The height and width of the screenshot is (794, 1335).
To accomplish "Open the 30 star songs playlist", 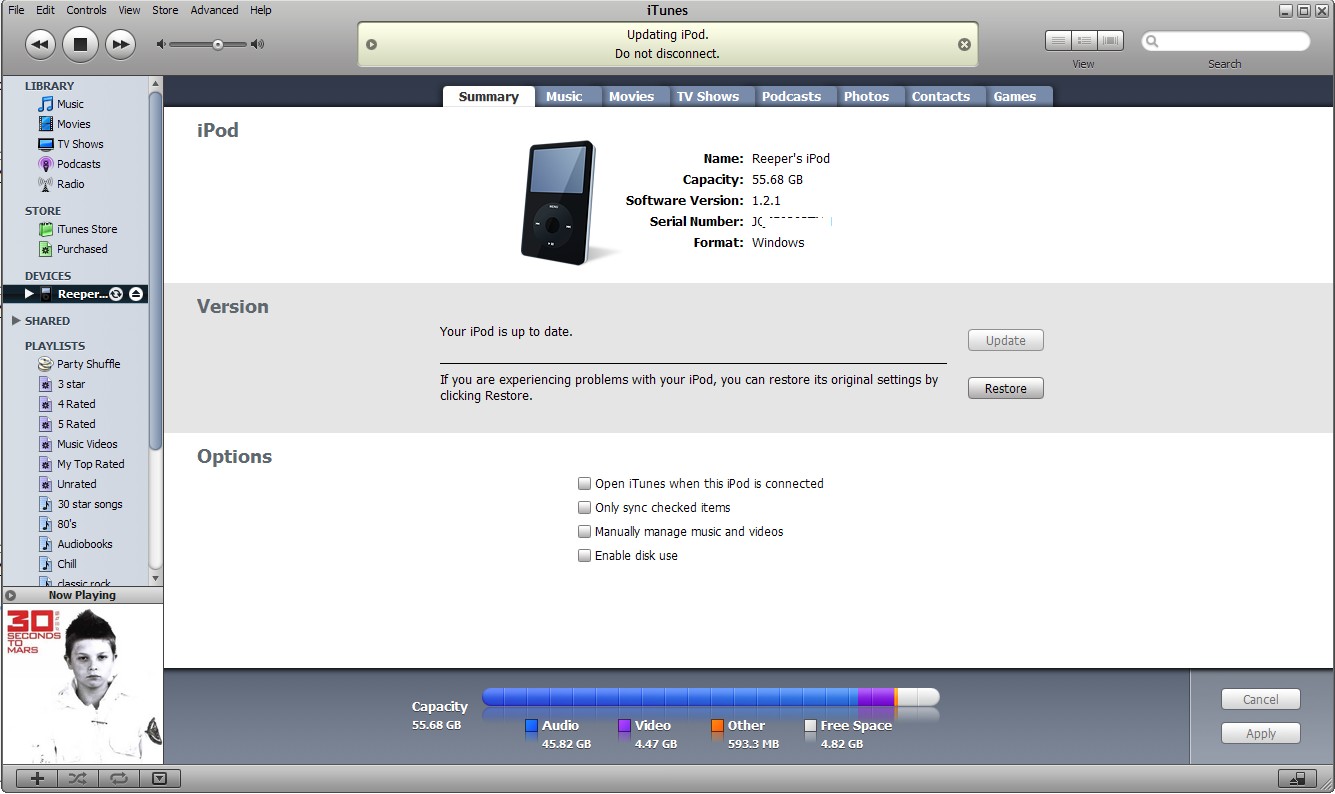I will 89,504.
